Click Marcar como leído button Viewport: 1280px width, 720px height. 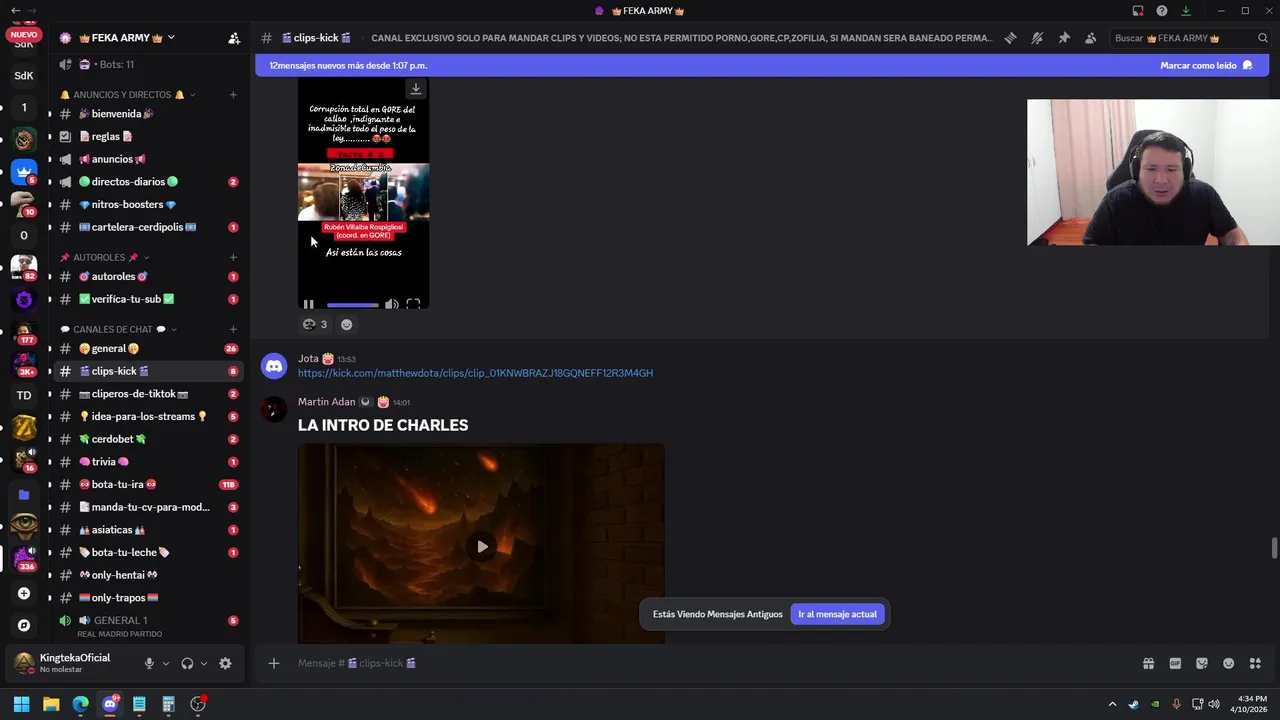tap(1206, 65)
